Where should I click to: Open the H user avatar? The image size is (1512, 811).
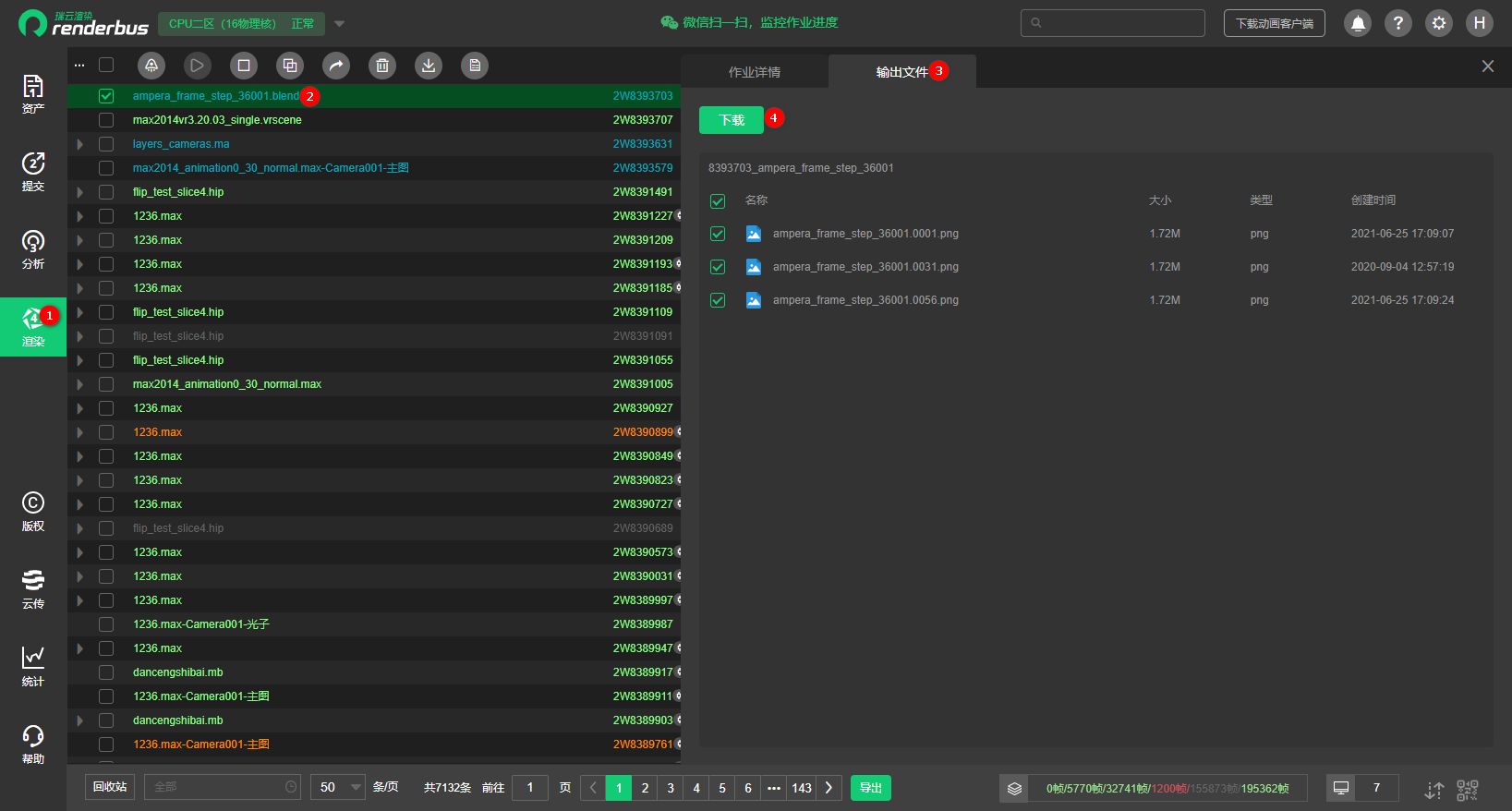click(x=1480, y=23)
